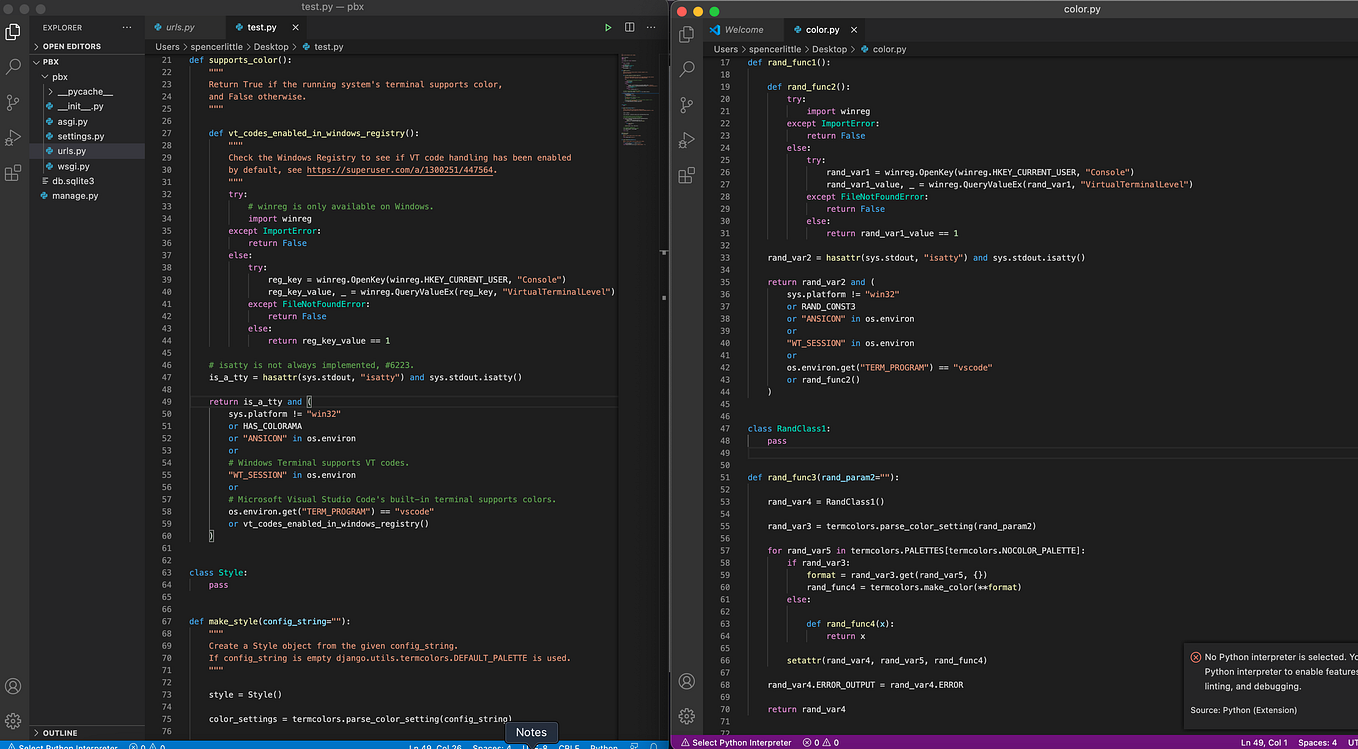
Task: Open Run and Debug in color.py window
Action: coord(687,140)
